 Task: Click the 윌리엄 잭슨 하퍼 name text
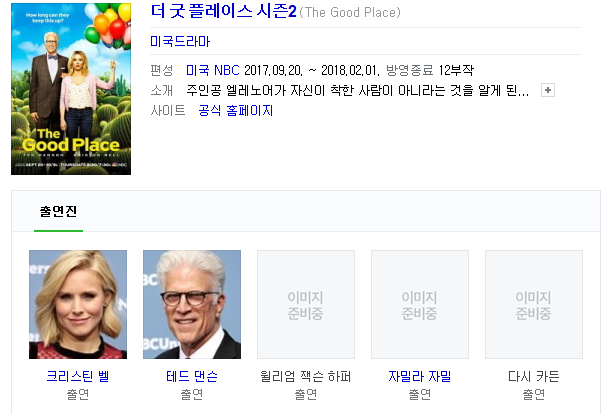[x=306, y=376]
